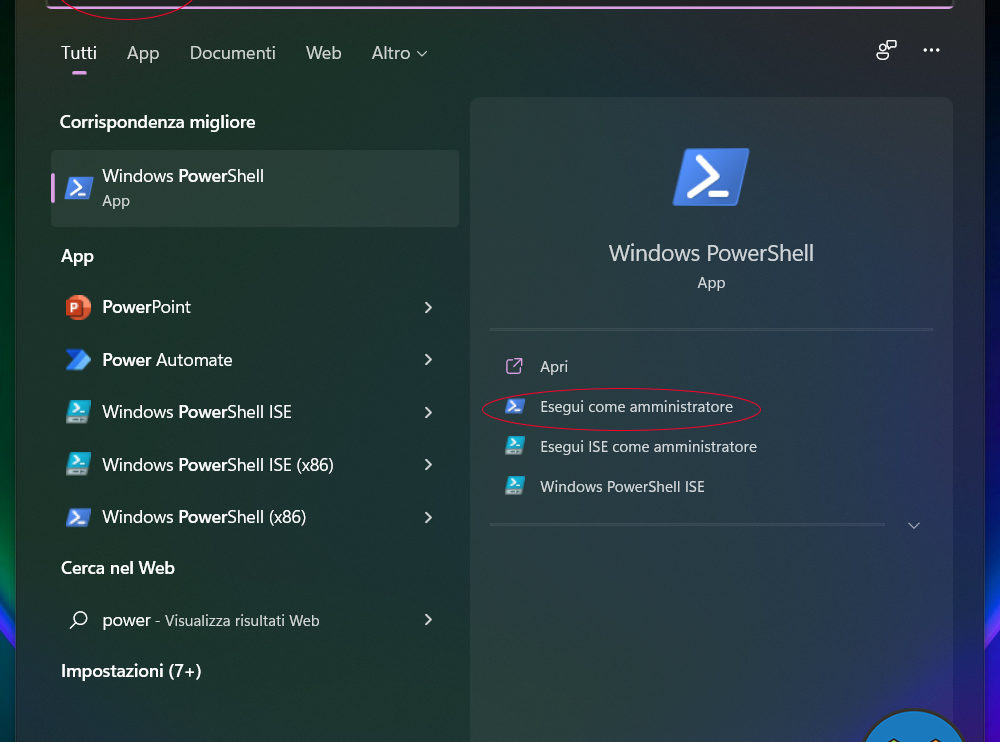Click the large PowerShell logo in preview pane
This screenshot has width=1000, height=742.
(711, 177)
